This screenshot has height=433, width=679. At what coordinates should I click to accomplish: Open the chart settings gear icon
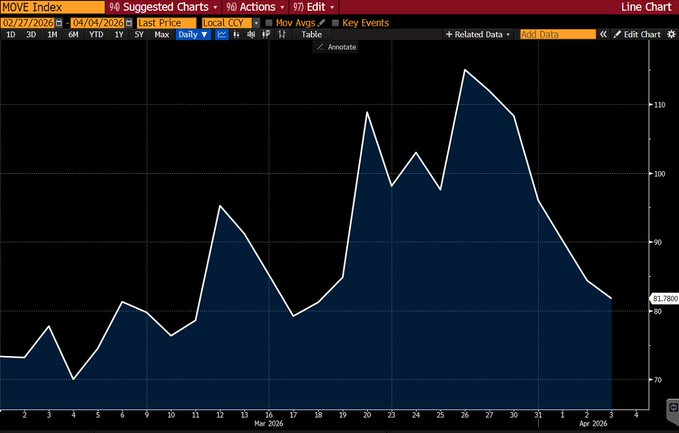click(x=672, y=34)
